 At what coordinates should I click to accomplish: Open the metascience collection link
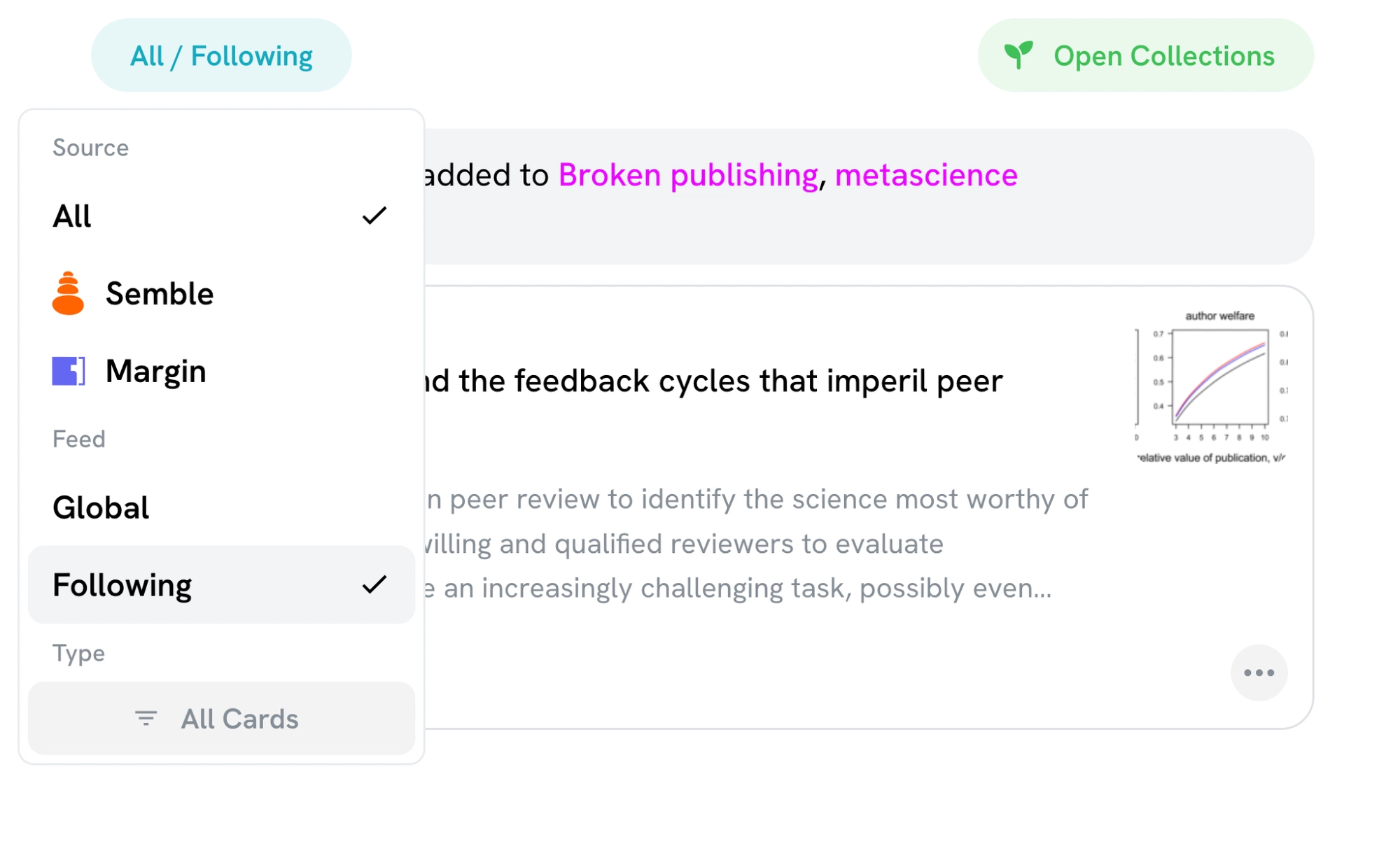[925, 175]
